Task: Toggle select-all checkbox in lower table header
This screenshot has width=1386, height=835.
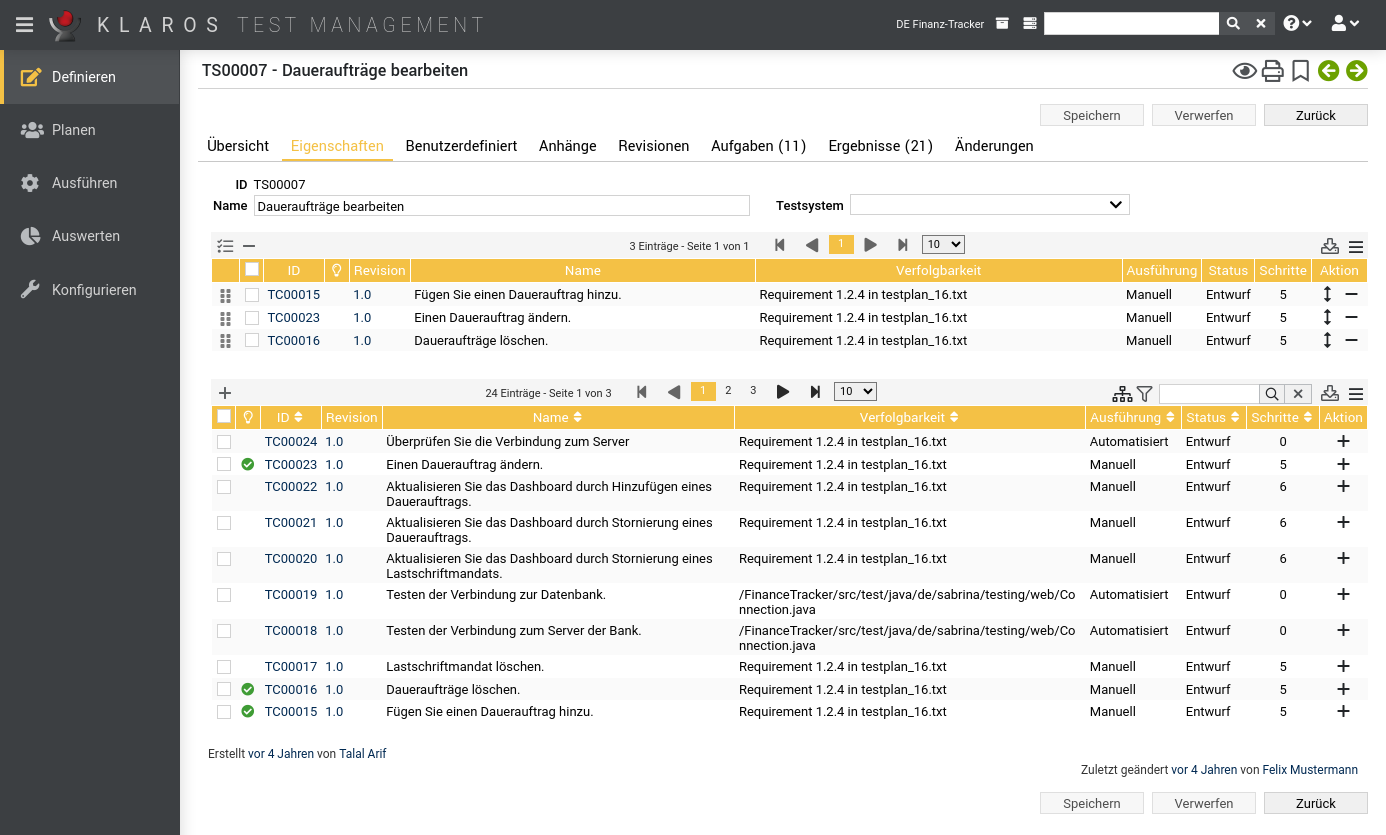Action: (224, 417)
